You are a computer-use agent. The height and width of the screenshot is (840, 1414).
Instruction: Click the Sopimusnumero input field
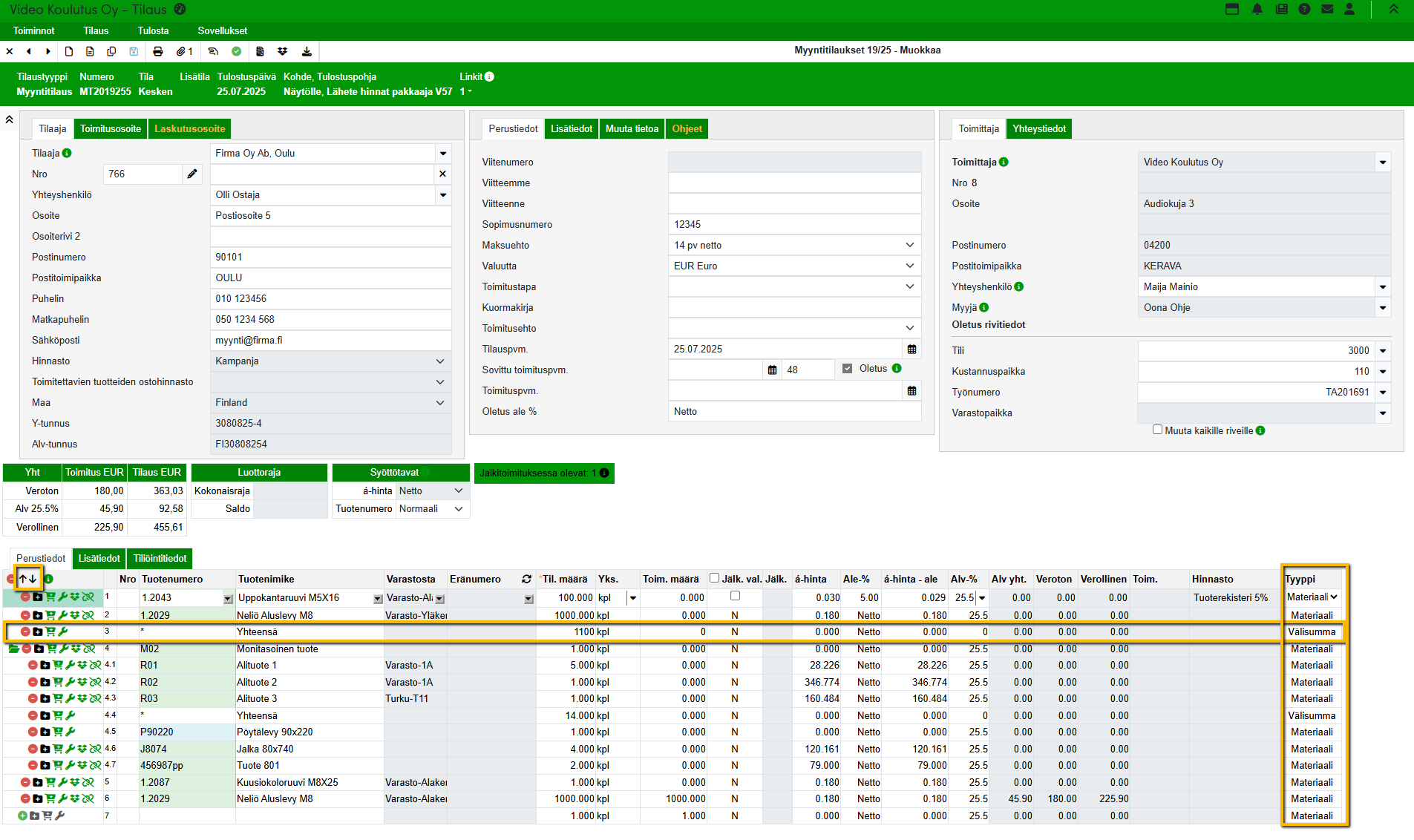[x=794, y=225]
